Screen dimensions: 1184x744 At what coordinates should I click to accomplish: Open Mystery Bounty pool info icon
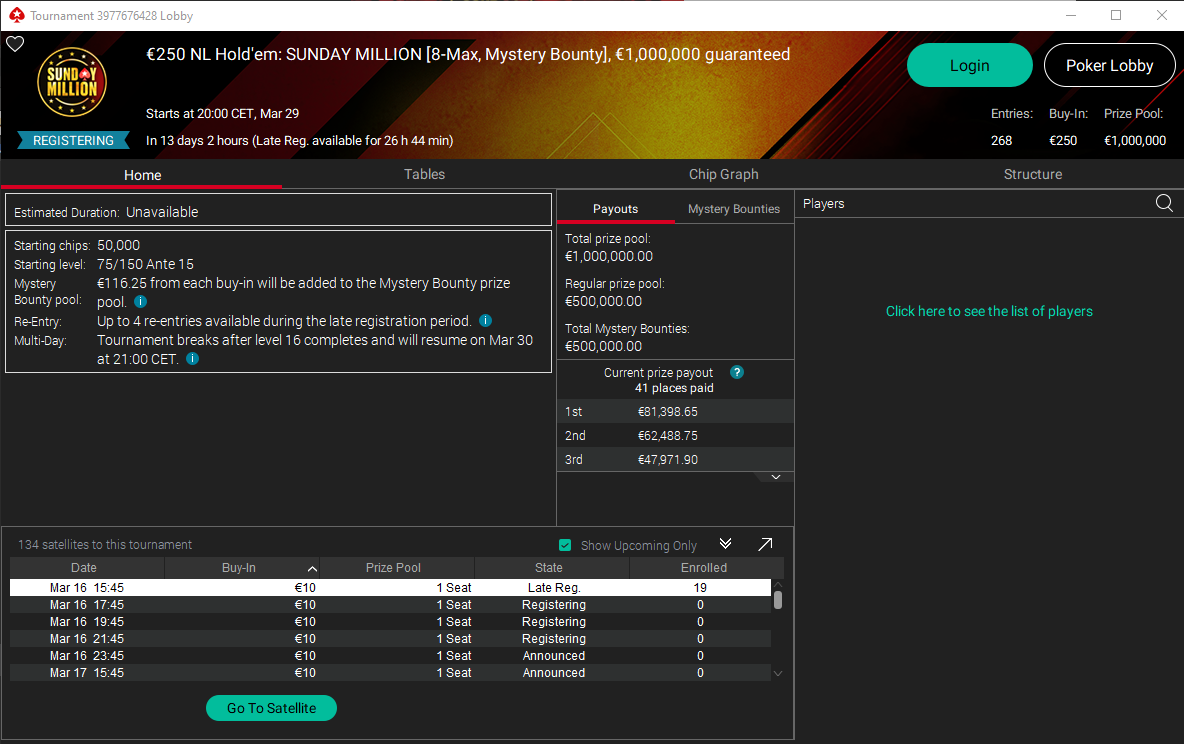pos(140,301)
